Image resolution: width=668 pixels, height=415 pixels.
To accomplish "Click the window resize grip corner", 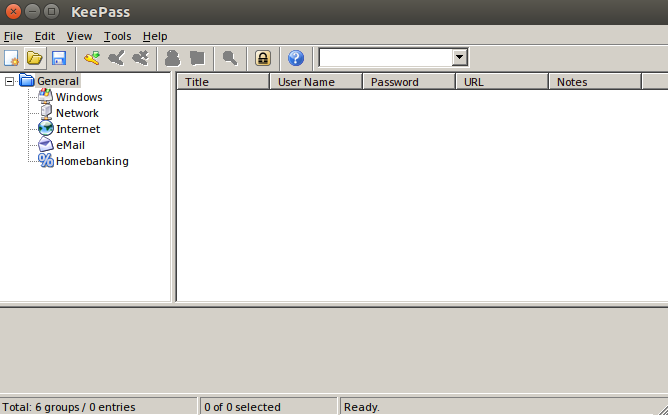I will coord(662,409).
